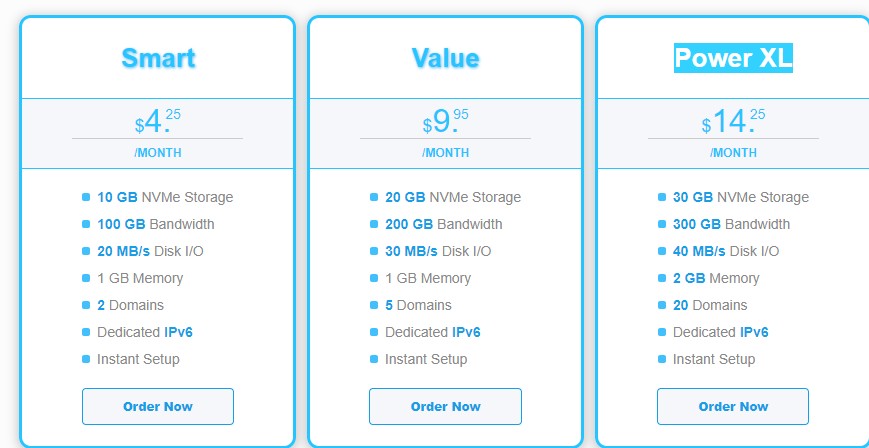Click the $9.95 monthly price
The height and width of the screenshot is (448, 869).
[445, 122]
